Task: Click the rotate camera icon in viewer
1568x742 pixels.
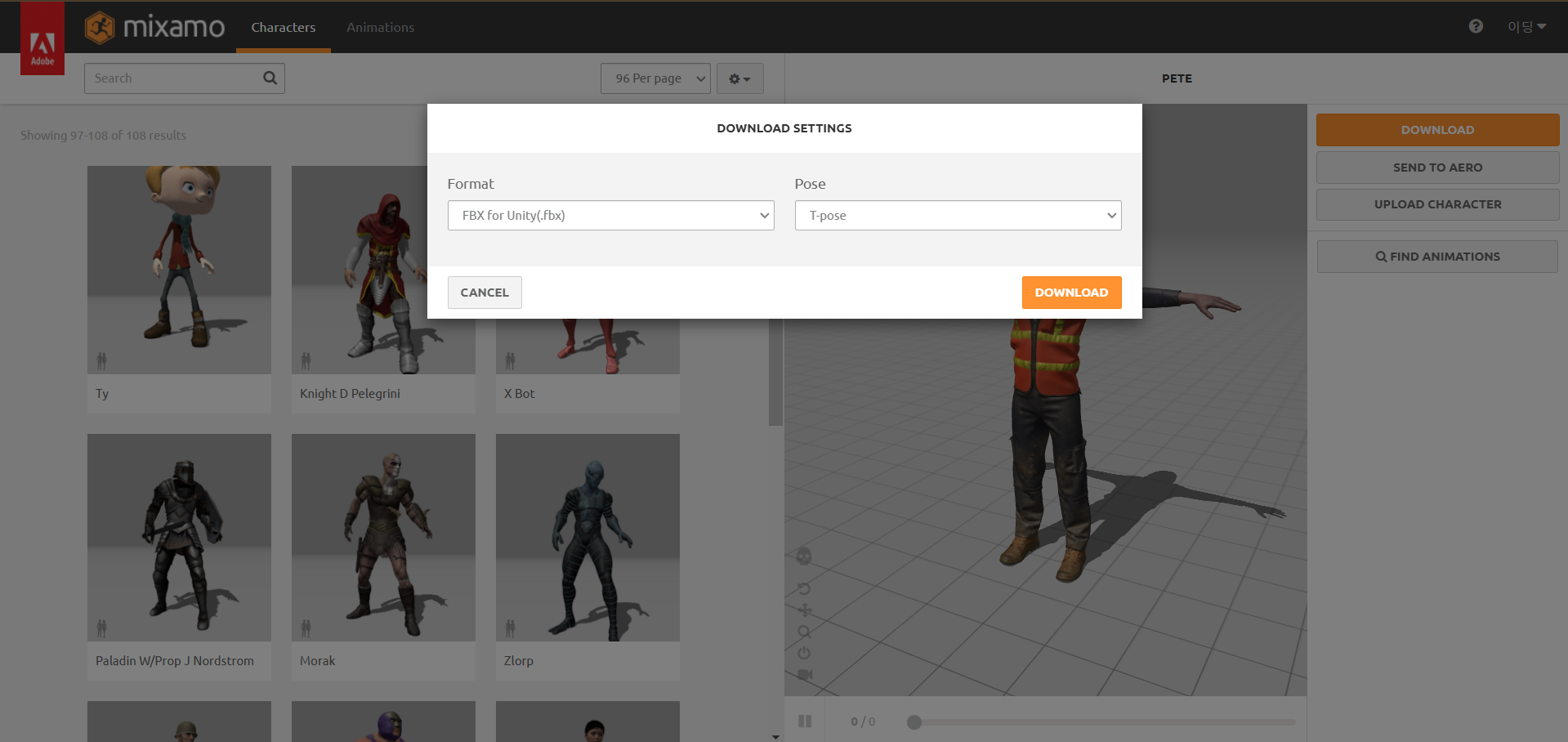Action: point(804,588)
